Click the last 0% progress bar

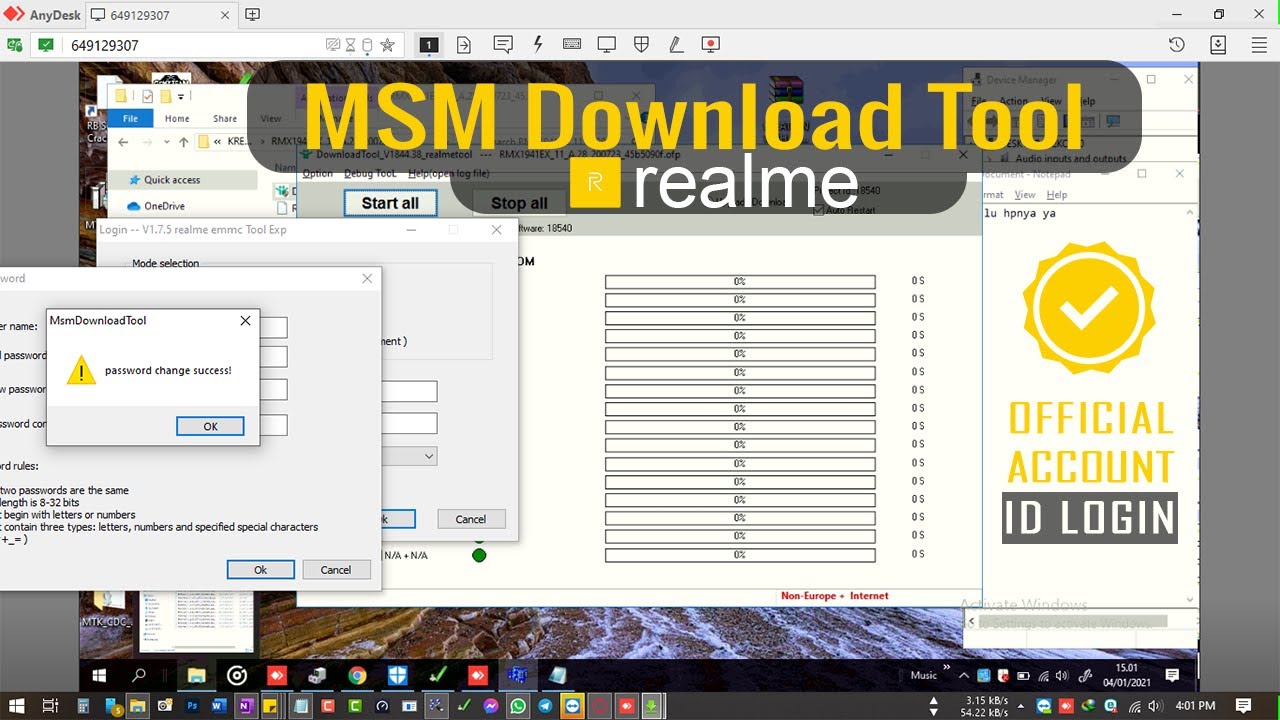pyautogui.click(x=740, y=555)
